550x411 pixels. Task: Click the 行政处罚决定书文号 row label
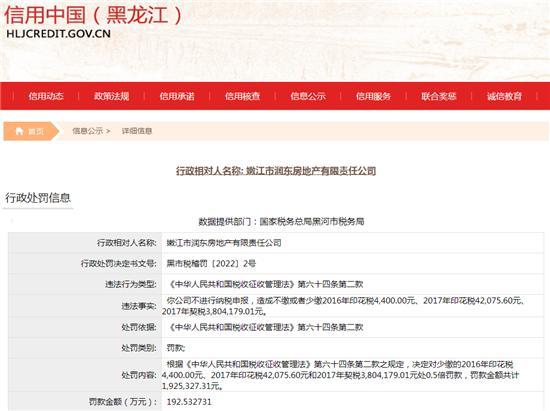point(119,263)
